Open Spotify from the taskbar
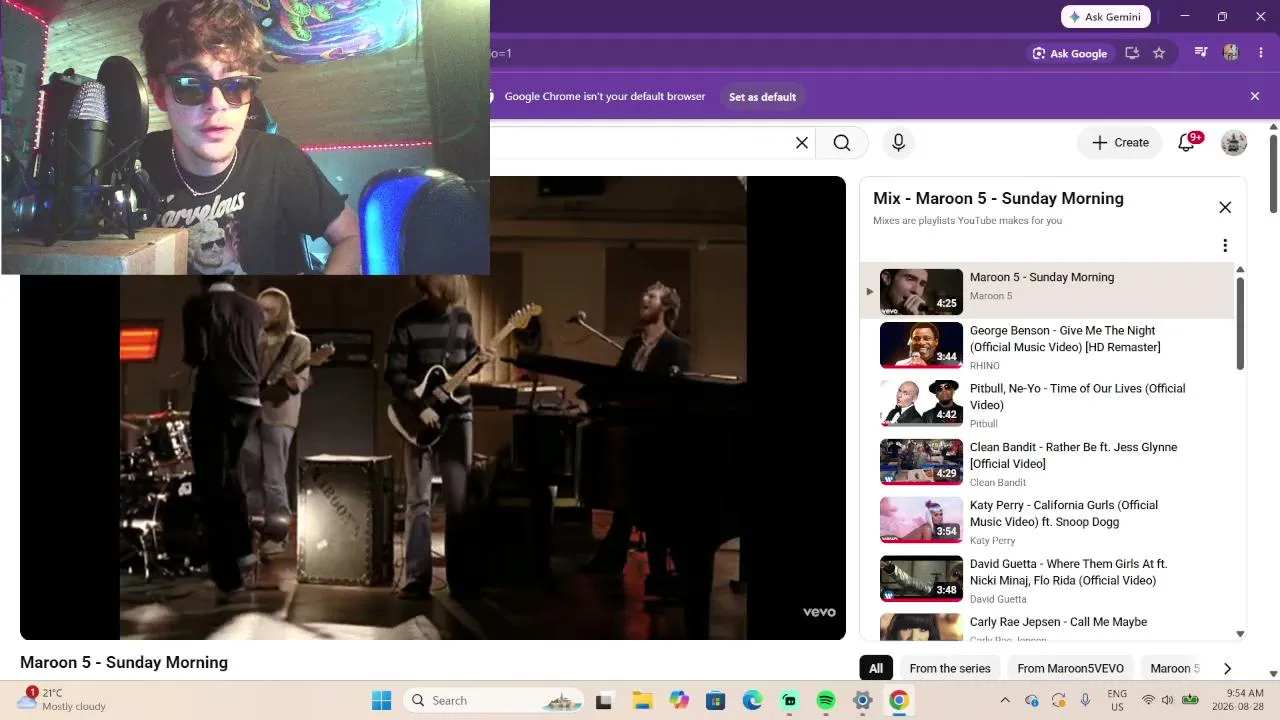1280x720 pixels. (826, 701)
